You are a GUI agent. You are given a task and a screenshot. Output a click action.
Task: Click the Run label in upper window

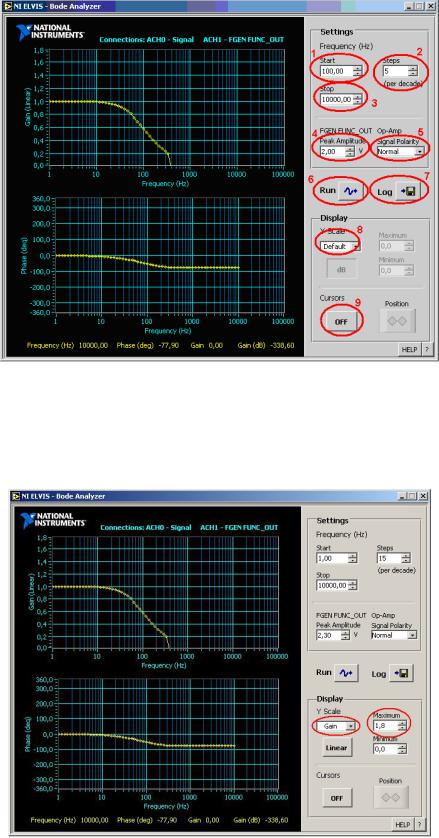327,191
